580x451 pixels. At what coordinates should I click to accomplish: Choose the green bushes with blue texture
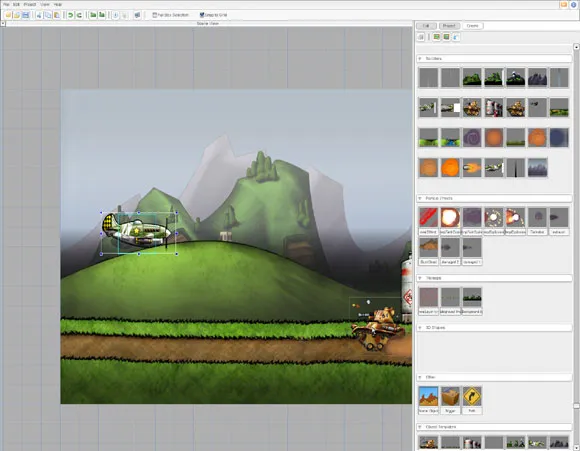click(450, 138)
